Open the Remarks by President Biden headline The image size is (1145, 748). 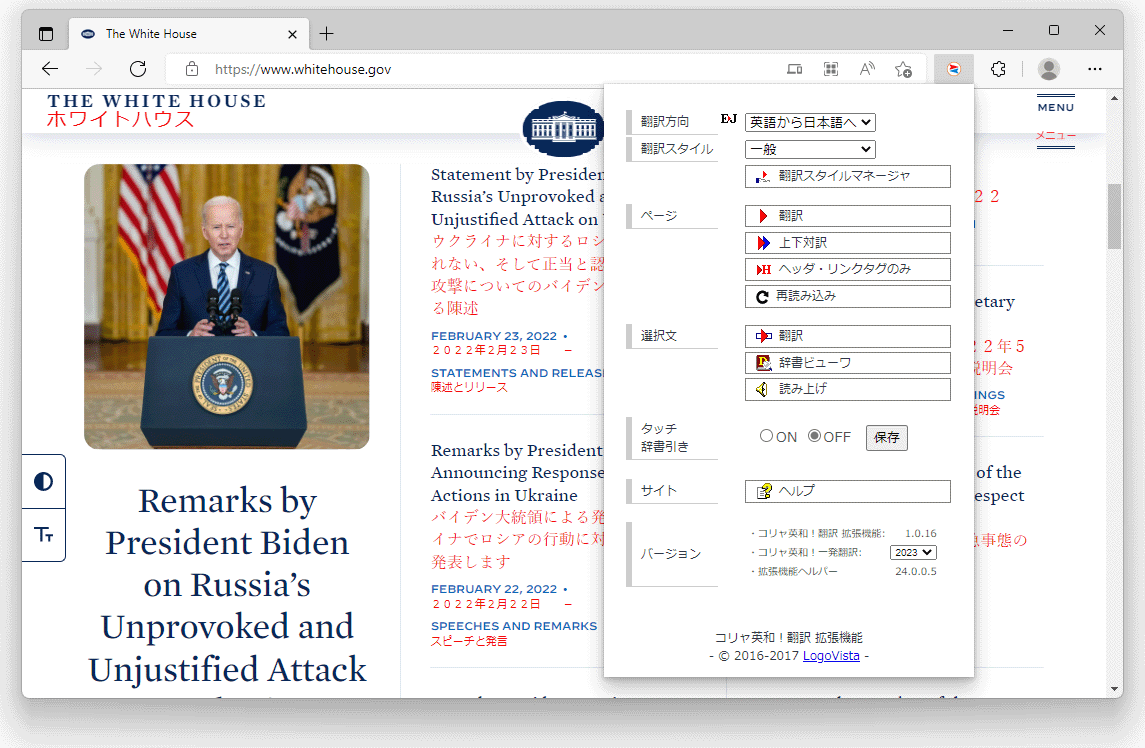pos(227,584)
